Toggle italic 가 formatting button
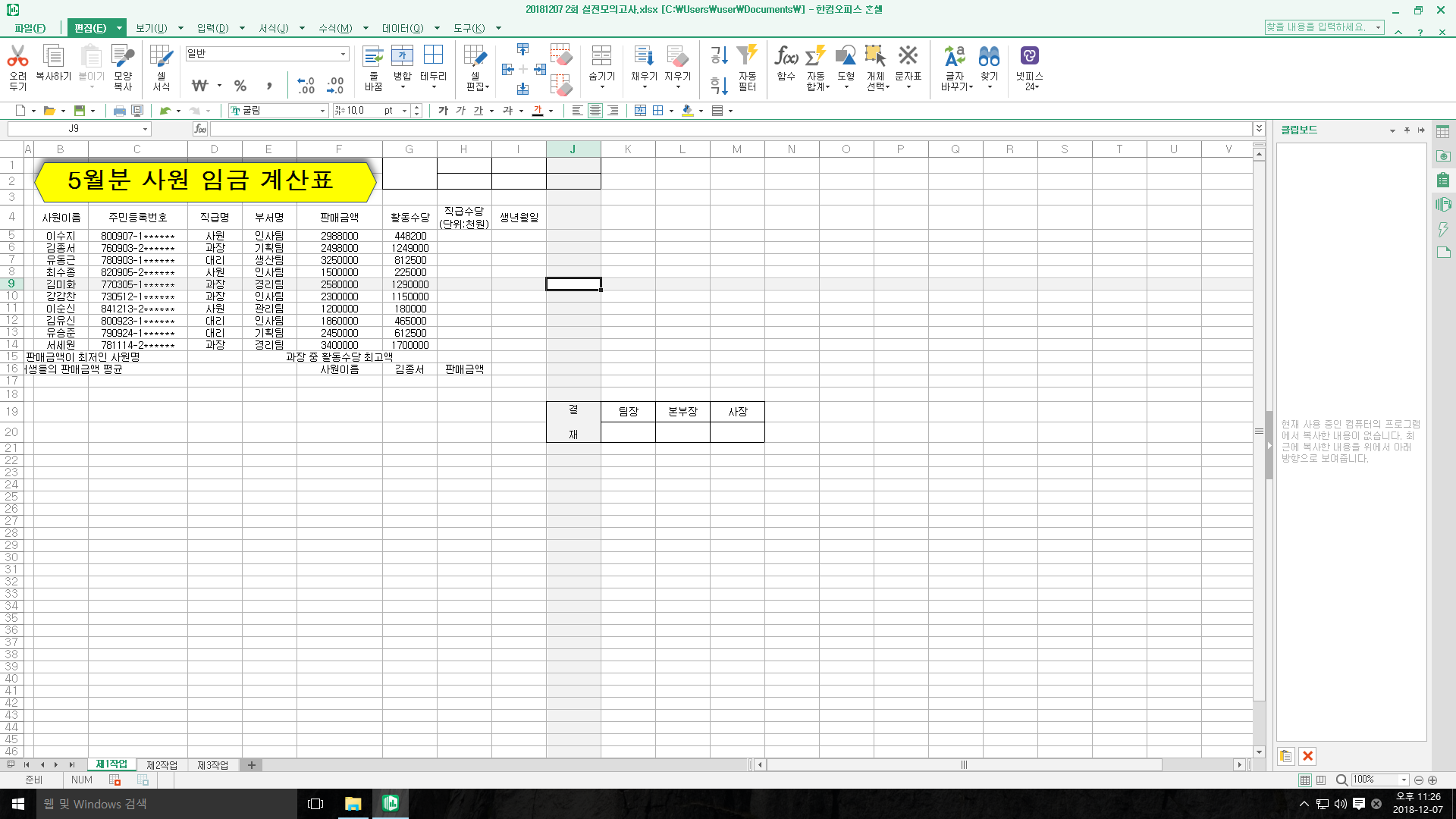Image resolution: width=1456 pixels, height=819 pixels. [x=460, y=111]
